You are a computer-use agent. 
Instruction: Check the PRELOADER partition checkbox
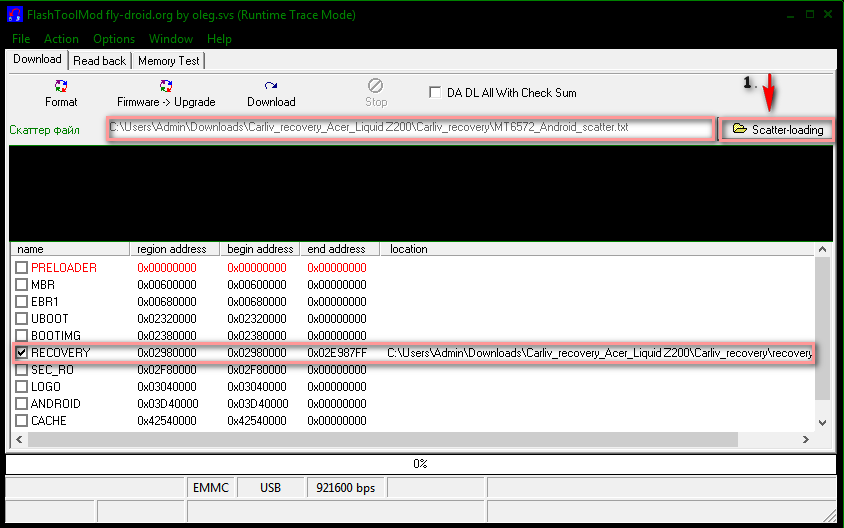tap(22, 268)
